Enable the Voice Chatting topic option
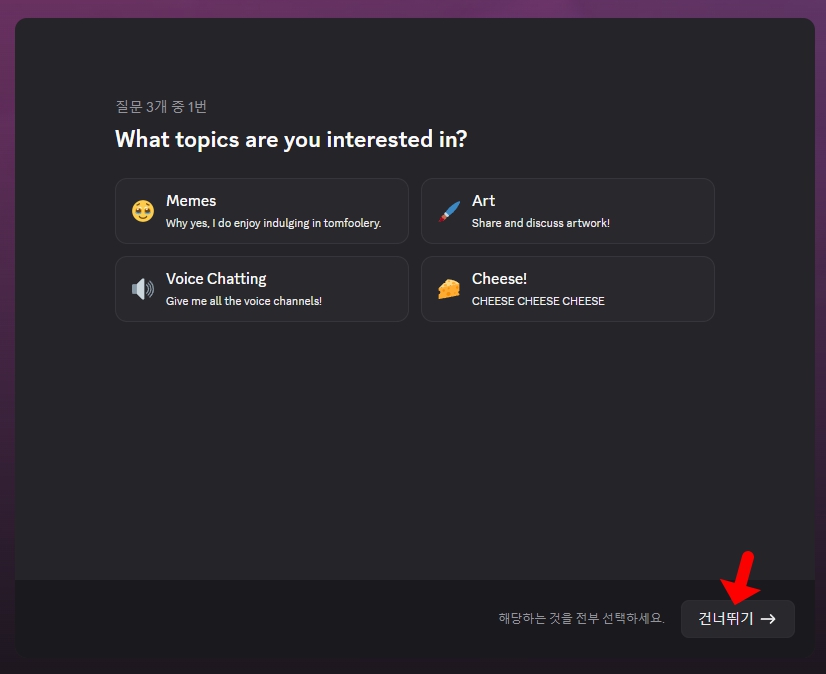 point(261,289)
